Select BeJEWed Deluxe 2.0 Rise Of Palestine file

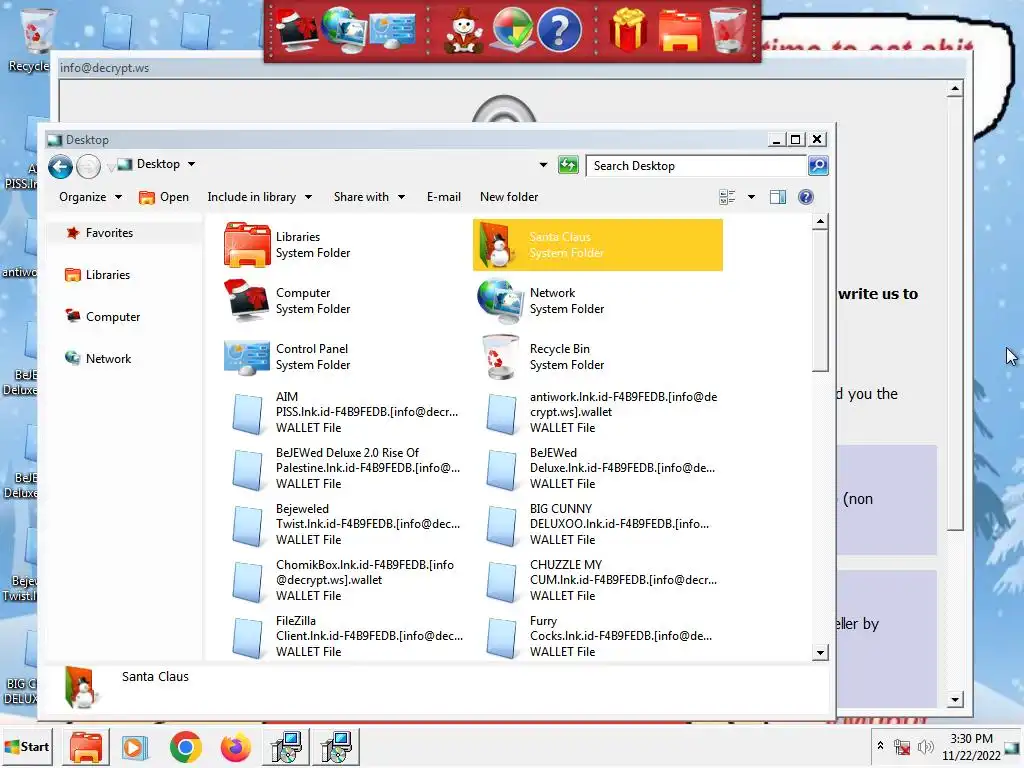344,469
